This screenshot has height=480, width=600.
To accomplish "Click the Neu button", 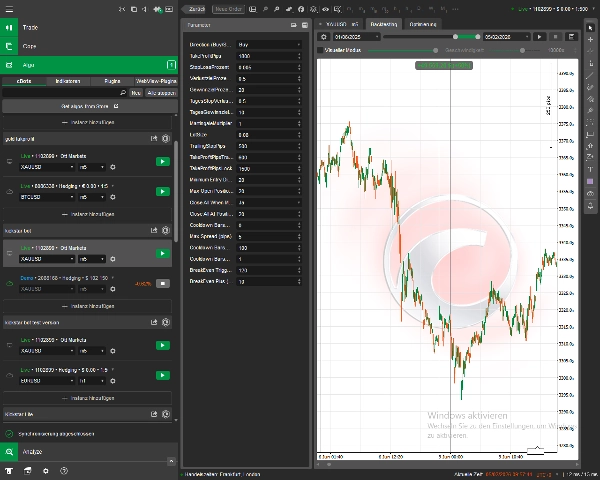I will [136, 92].
